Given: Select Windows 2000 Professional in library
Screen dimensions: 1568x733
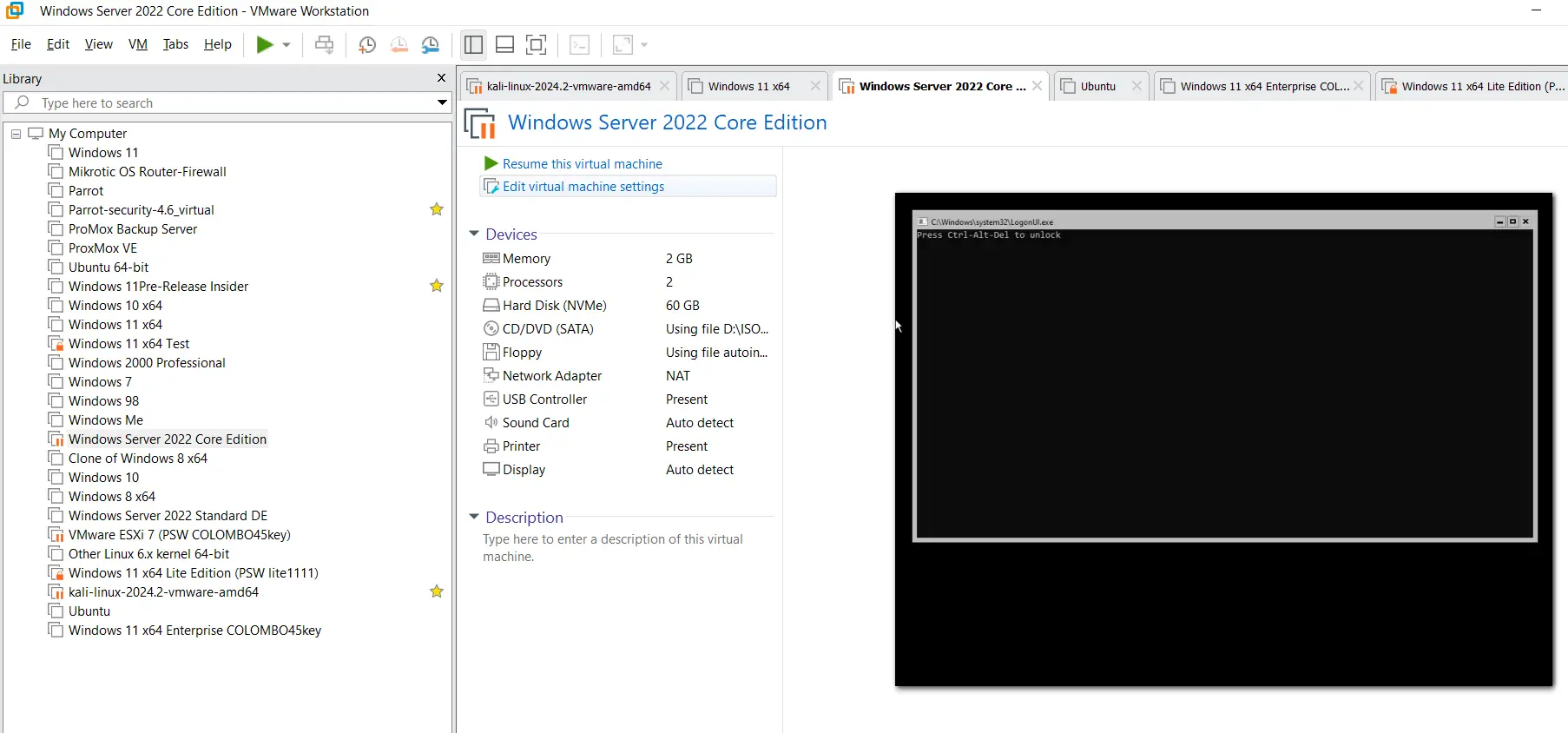Looking at the screenshot, I should click(147, 363).
